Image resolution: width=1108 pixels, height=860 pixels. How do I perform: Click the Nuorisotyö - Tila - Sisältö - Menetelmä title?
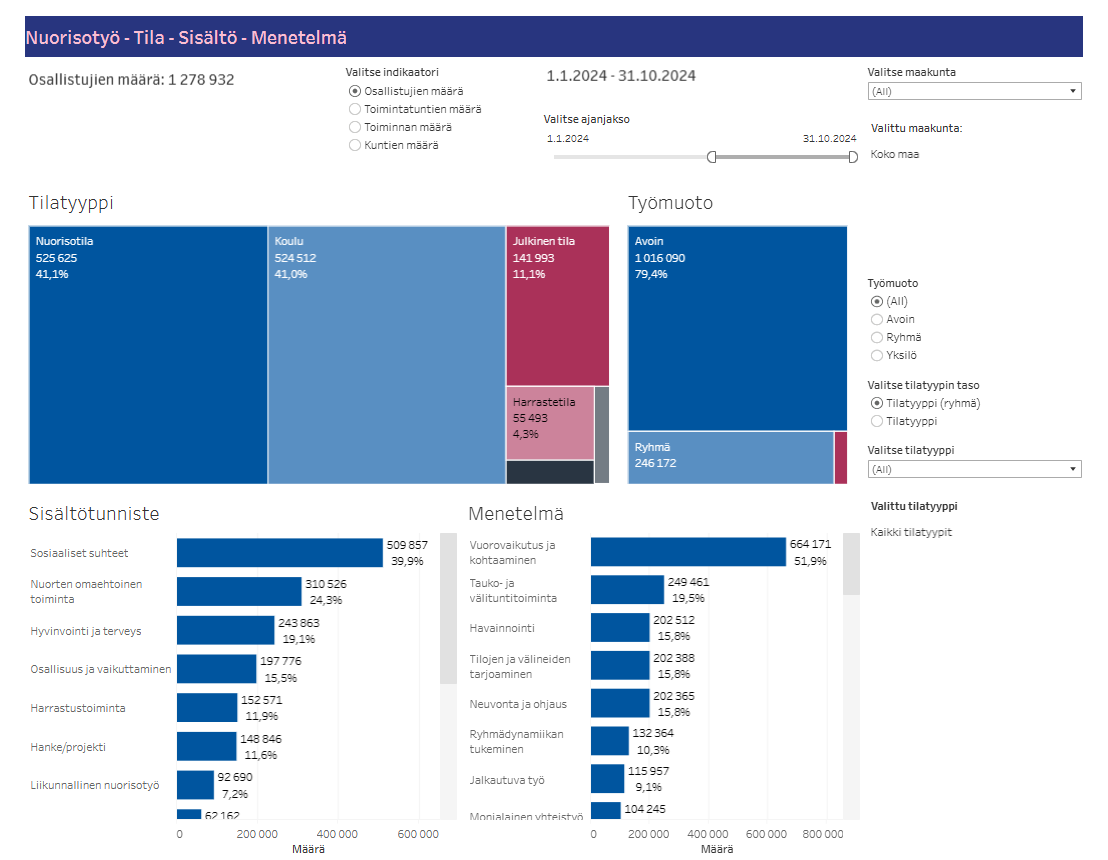point(186,37)
